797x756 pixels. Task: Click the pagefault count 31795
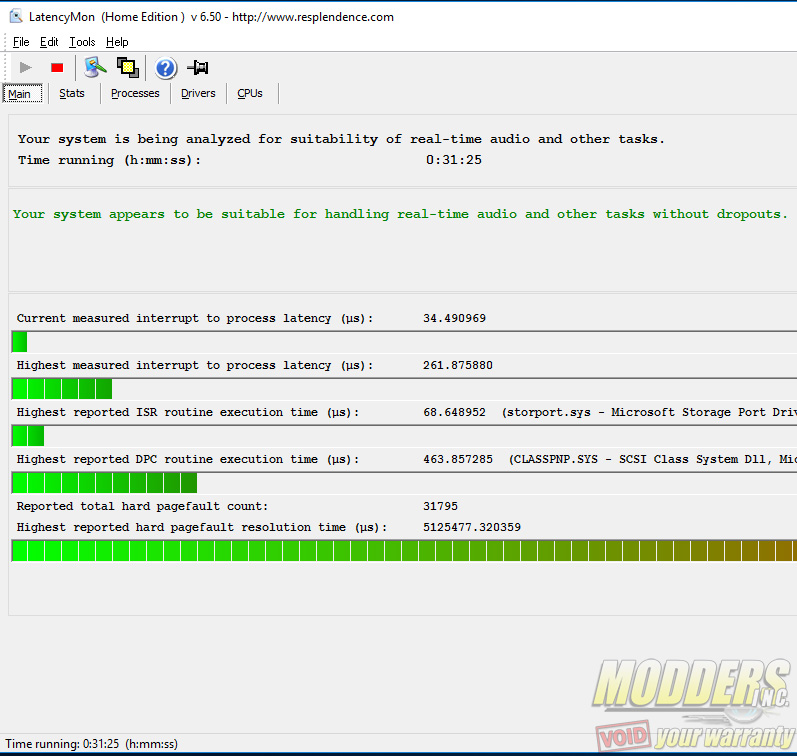440,506
